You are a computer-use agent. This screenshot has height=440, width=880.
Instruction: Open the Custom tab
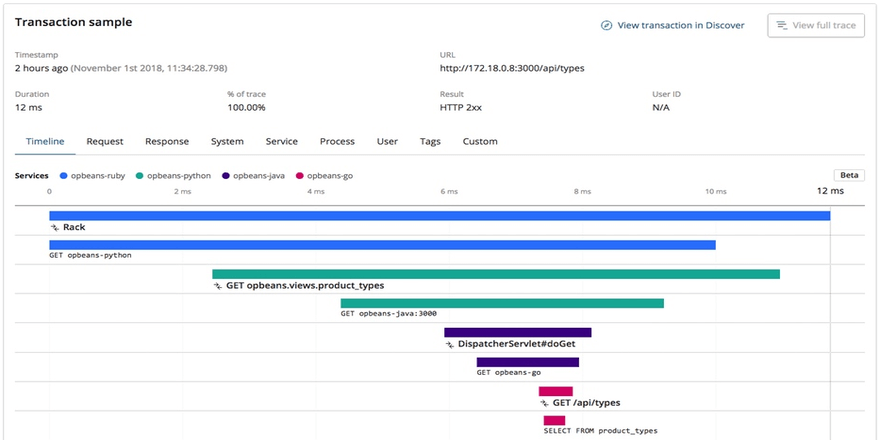480,142
